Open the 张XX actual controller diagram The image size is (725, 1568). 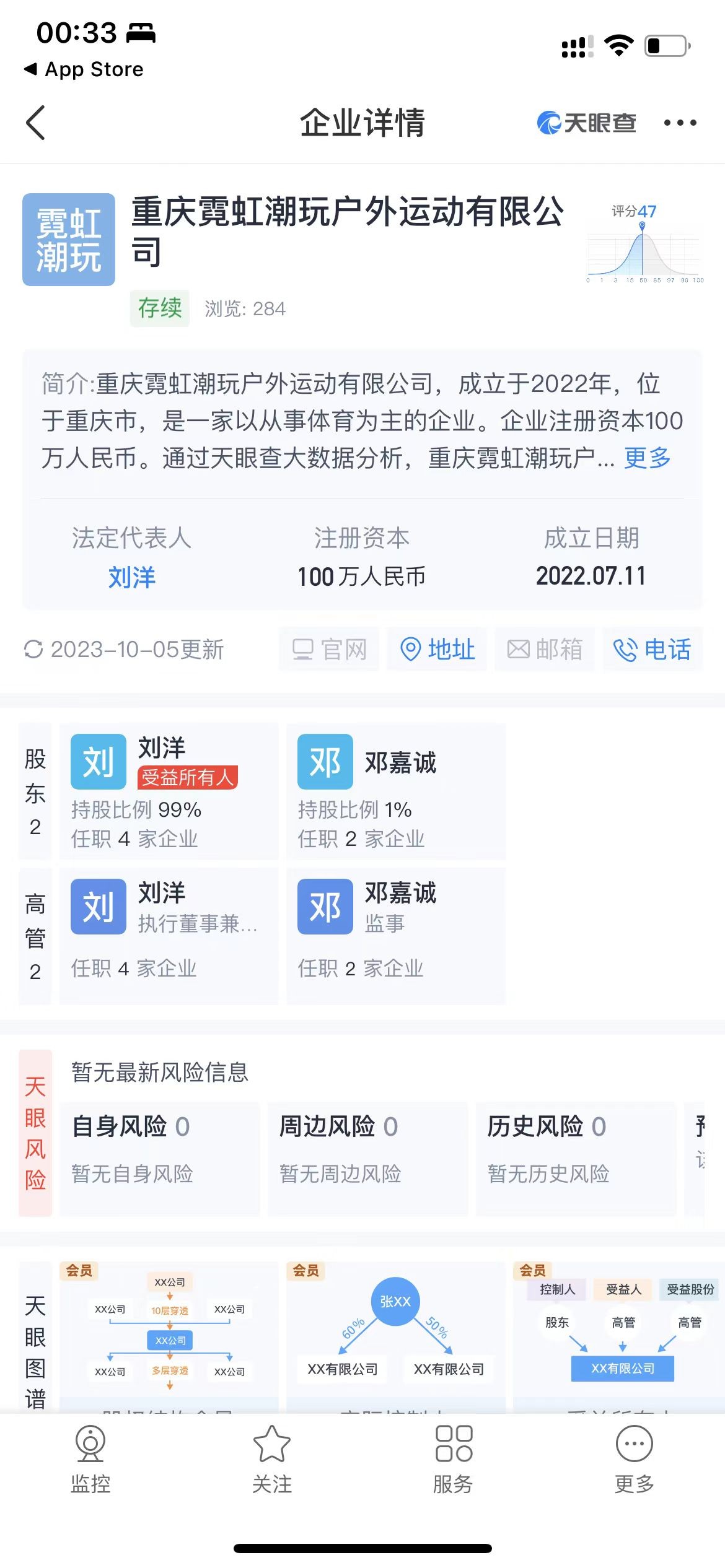pyautogui.click(x=395, y=1331)
